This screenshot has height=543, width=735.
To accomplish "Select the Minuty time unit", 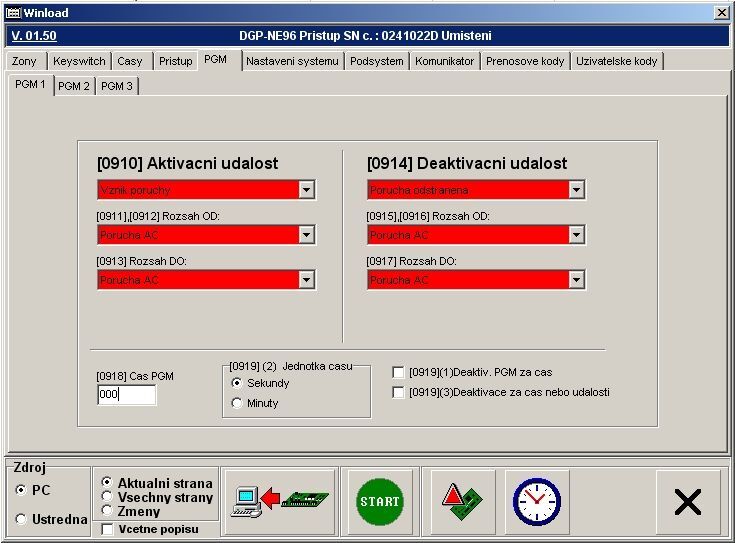I will [x=237, y=403].
